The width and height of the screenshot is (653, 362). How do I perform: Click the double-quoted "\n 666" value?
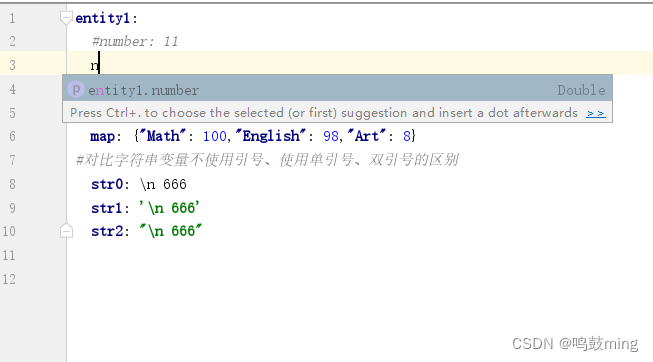point(171,231)
